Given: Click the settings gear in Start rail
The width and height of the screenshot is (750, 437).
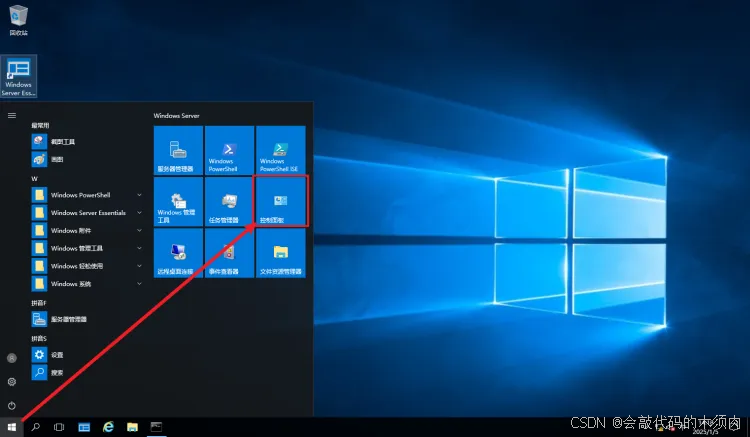Looking at the screenshot, I should 12,382.
